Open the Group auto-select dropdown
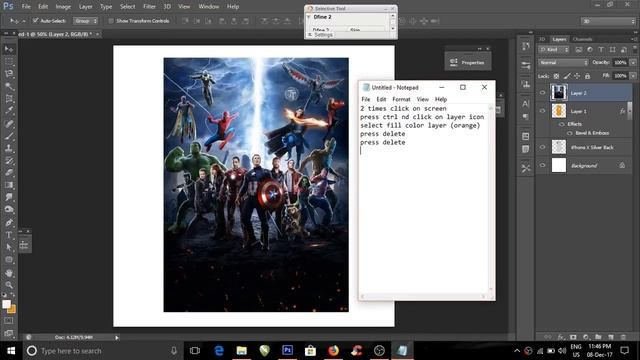 point(85,21)
